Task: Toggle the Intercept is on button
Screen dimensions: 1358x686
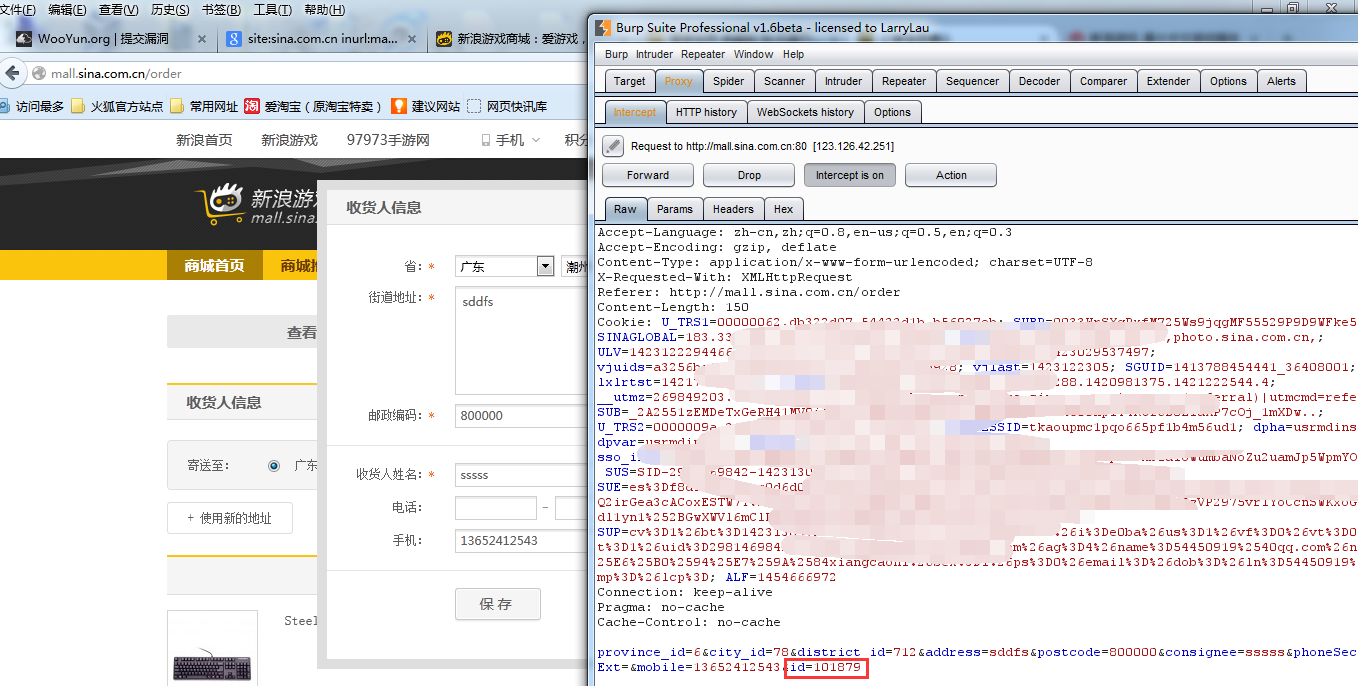Action: [850, 175]
